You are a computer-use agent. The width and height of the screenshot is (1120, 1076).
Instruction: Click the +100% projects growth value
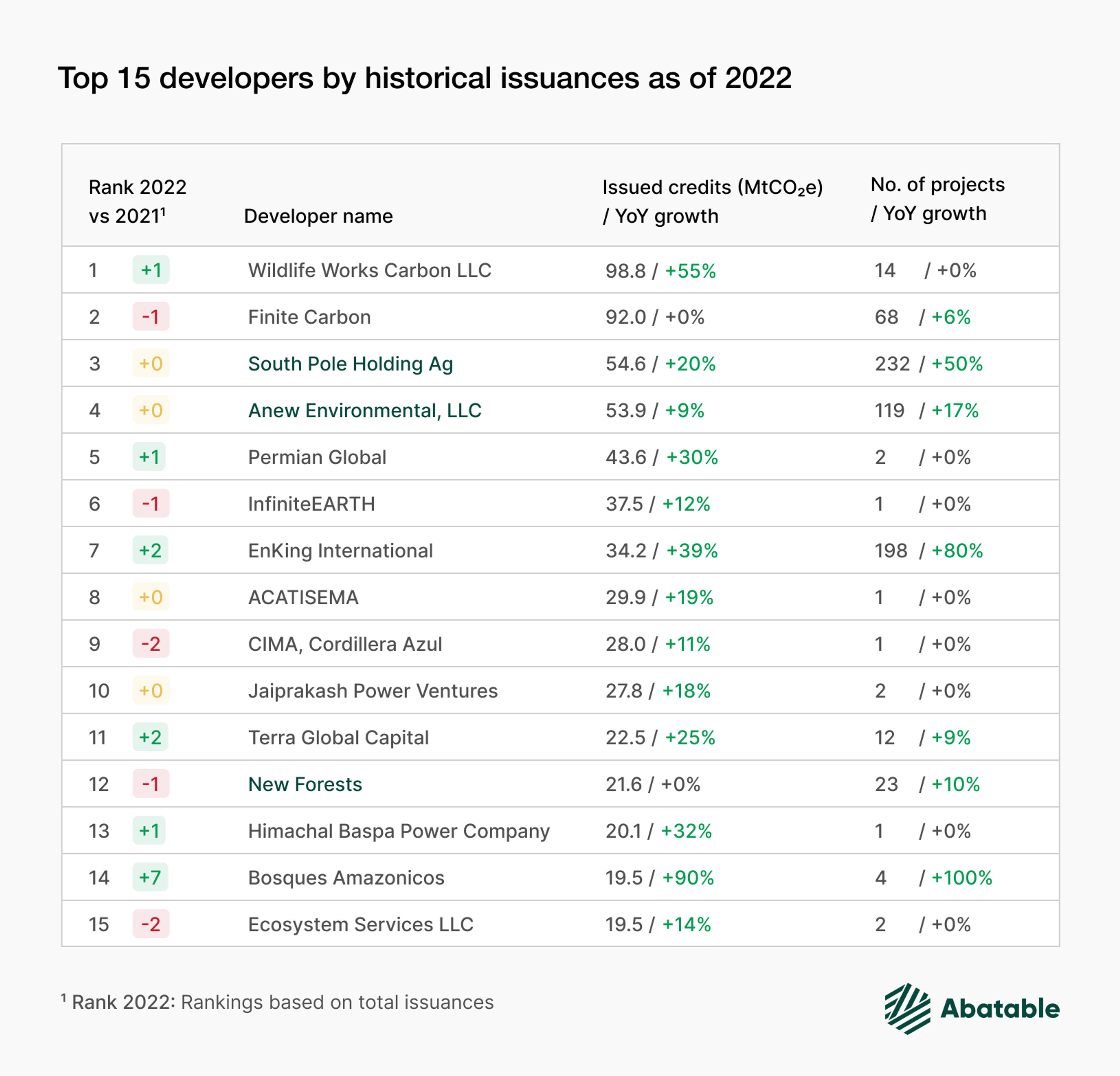click(x=962, y=877)
